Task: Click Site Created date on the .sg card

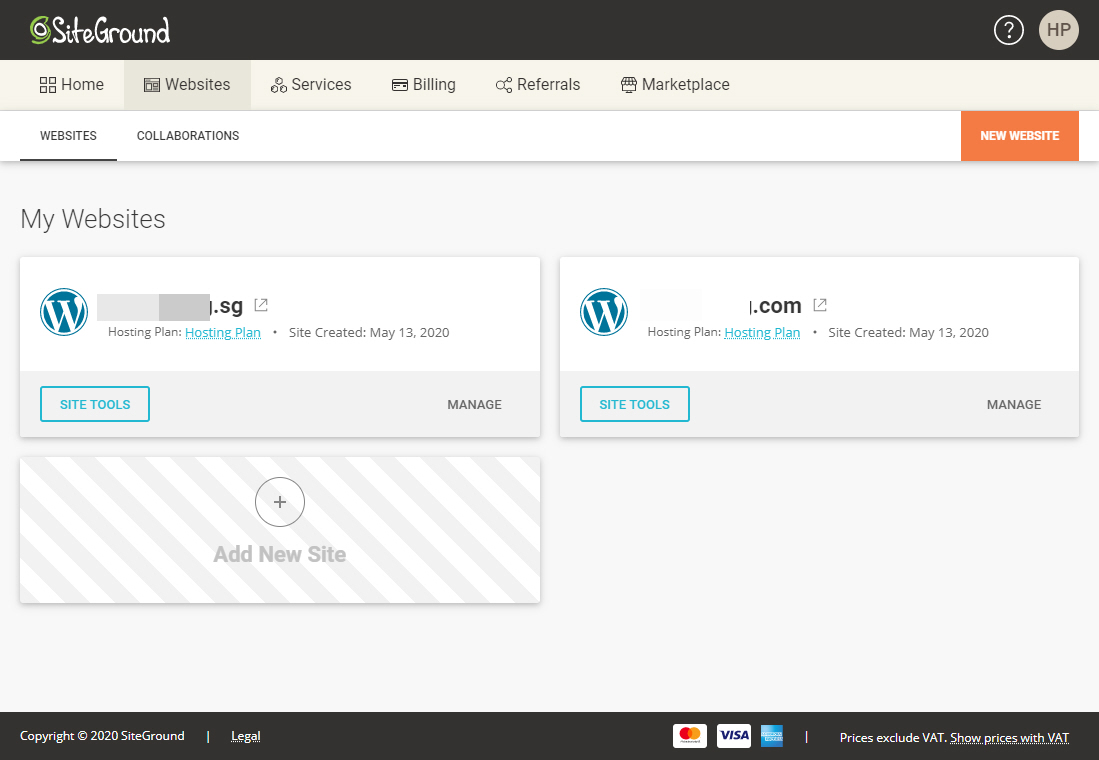Action: (x=369, y=333)
